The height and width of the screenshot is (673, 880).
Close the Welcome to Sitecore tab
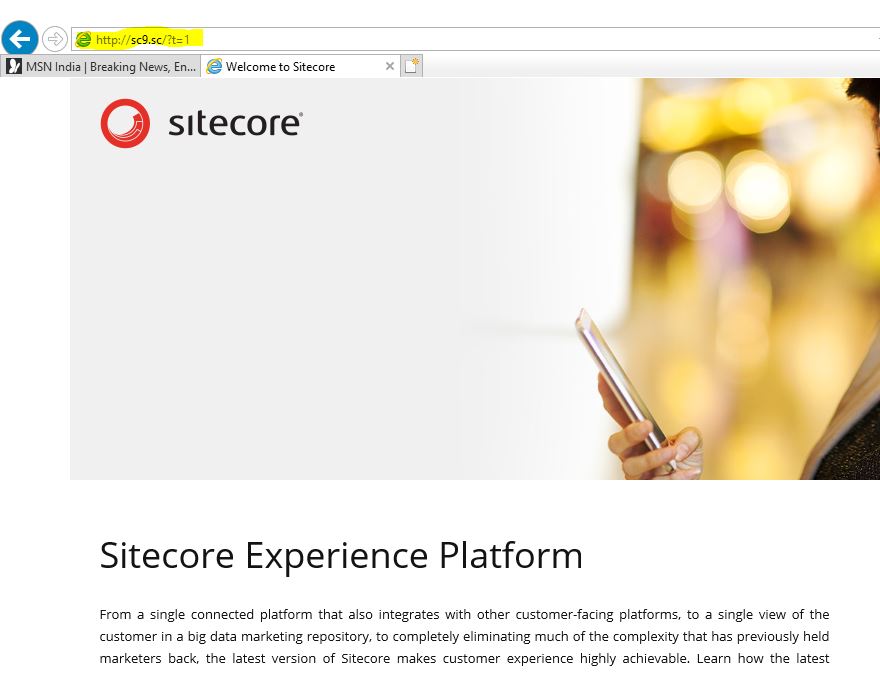coord(390,66)
